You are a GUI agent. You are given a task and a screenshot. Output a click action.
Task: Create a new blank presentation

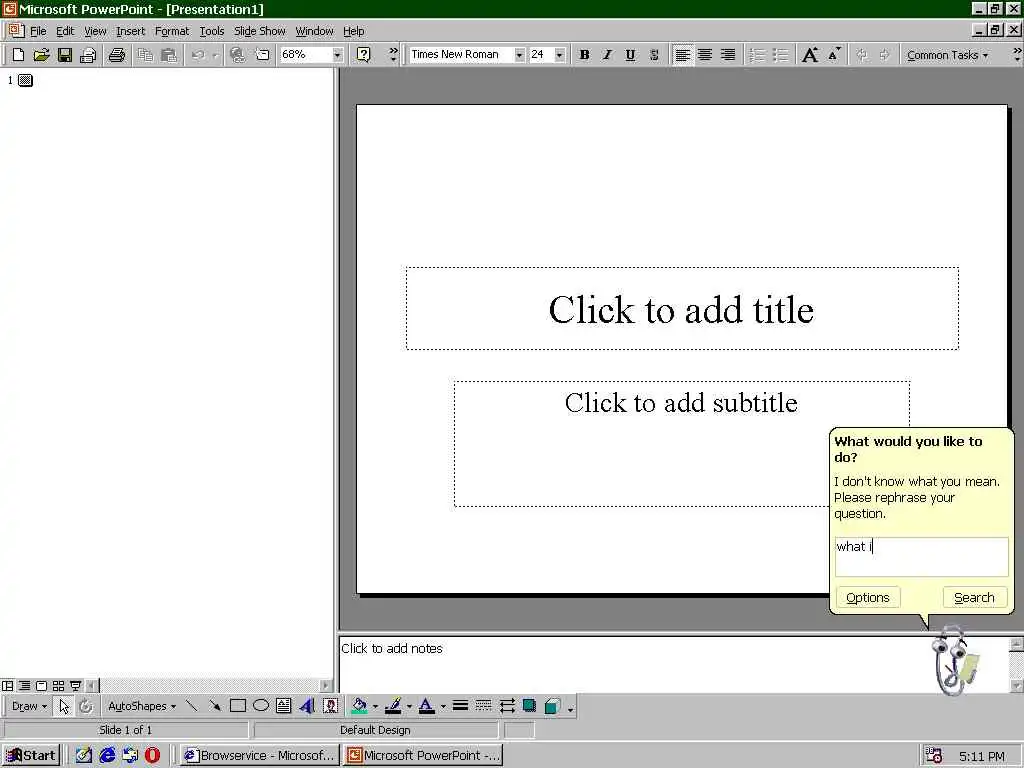tap(18, 55)
